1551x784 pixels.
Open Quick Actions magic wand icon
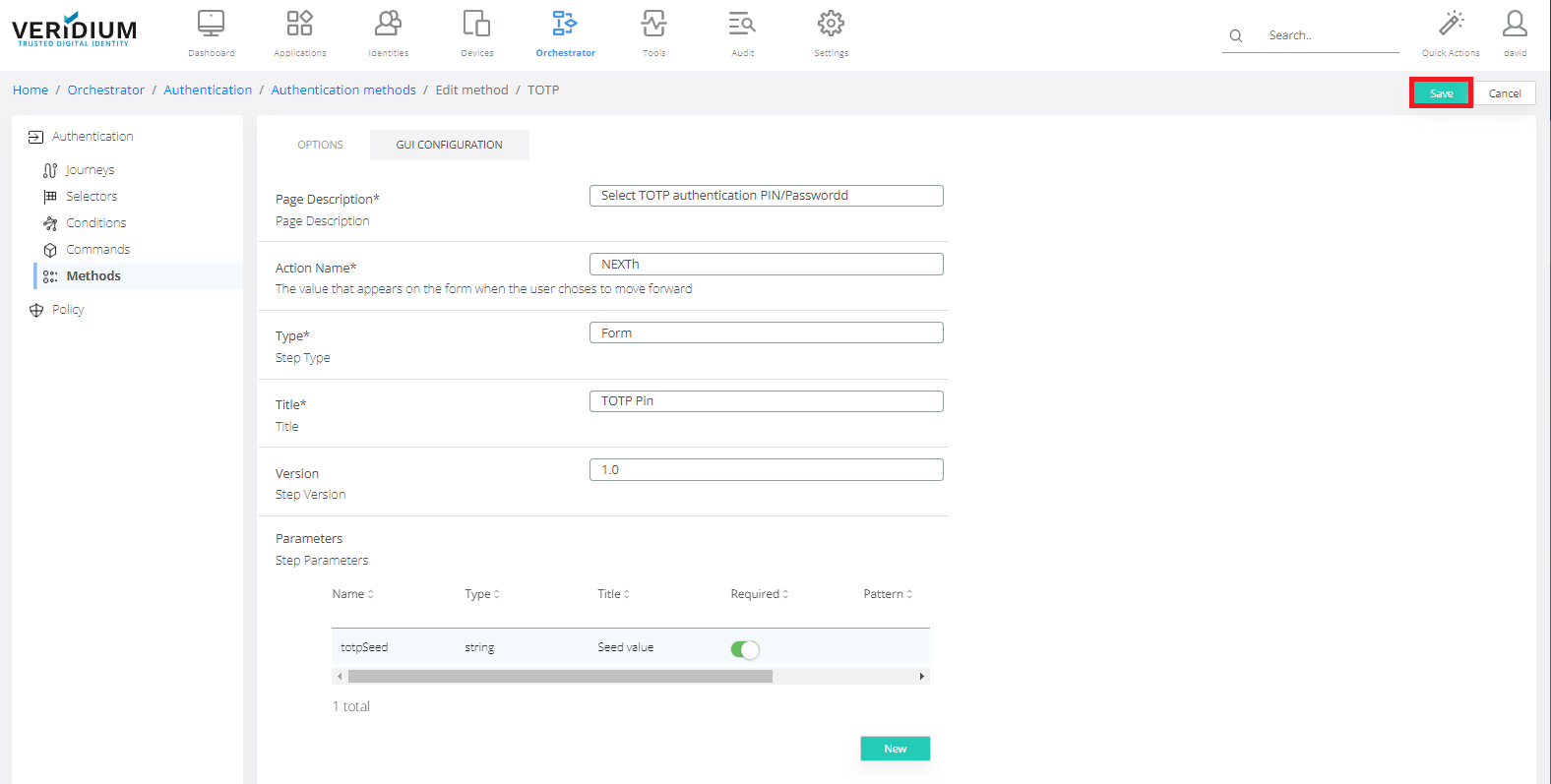(1451, 24)
